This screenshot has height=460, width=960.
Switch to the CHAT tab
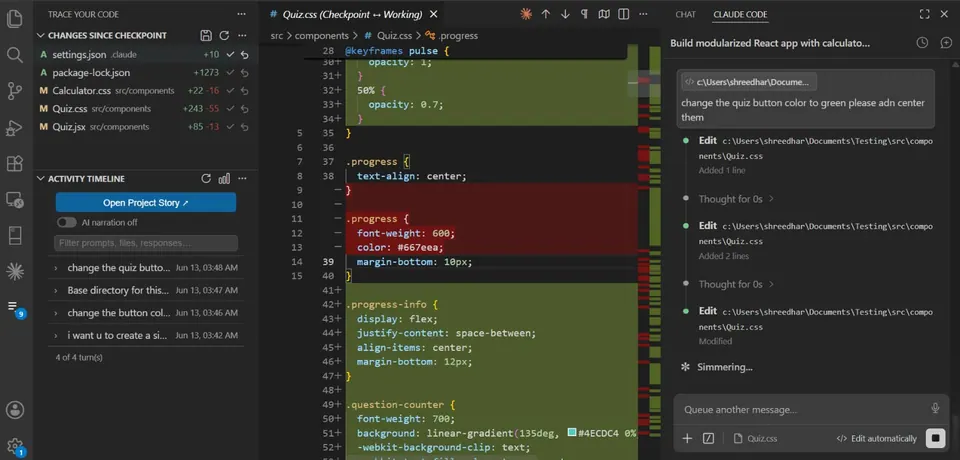(685, 14)
